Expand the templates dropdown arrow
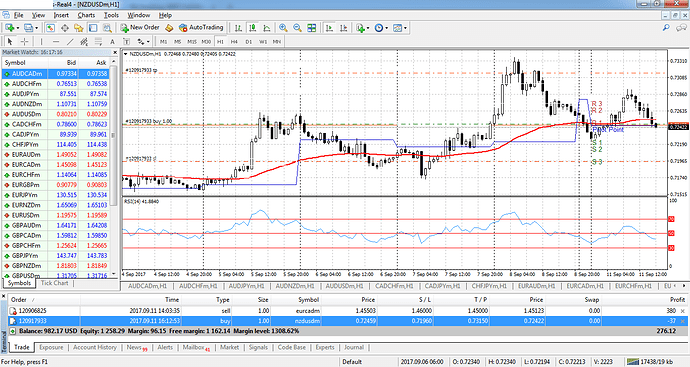690x367 pixels. [405, 28]
